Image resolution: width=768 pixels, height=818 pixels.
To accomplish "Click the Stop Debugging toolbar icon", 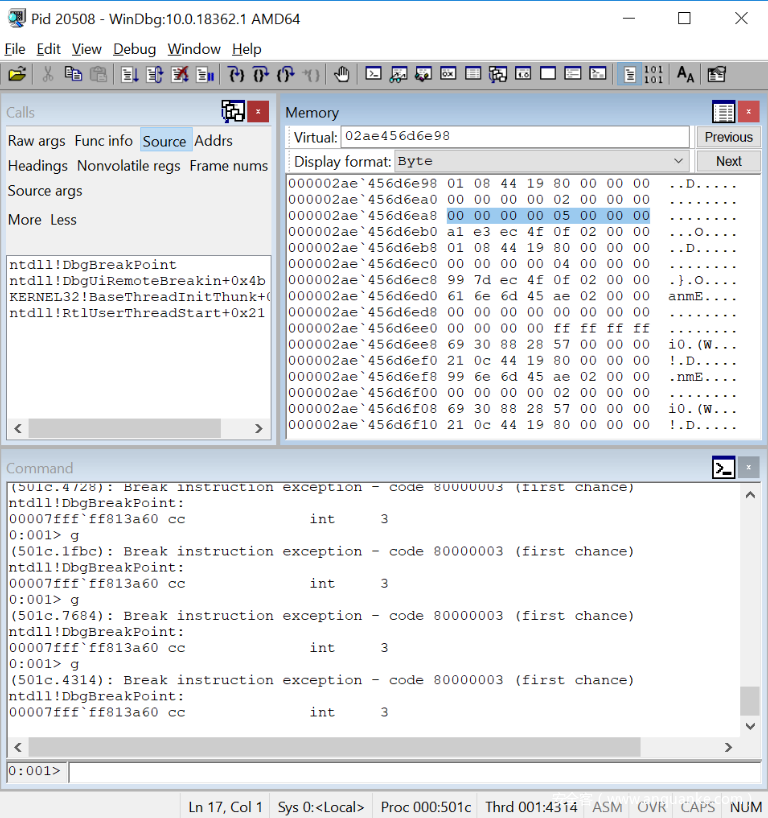I will (x=180, y=74).
